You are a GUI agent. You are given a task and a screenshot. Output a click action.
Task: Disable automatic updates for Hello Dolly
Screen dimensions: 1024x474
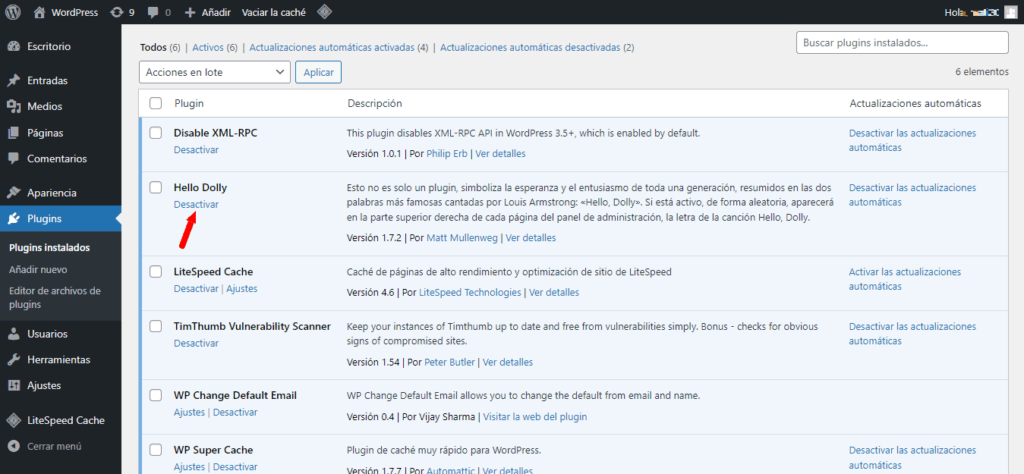click(x=912, y=195)
